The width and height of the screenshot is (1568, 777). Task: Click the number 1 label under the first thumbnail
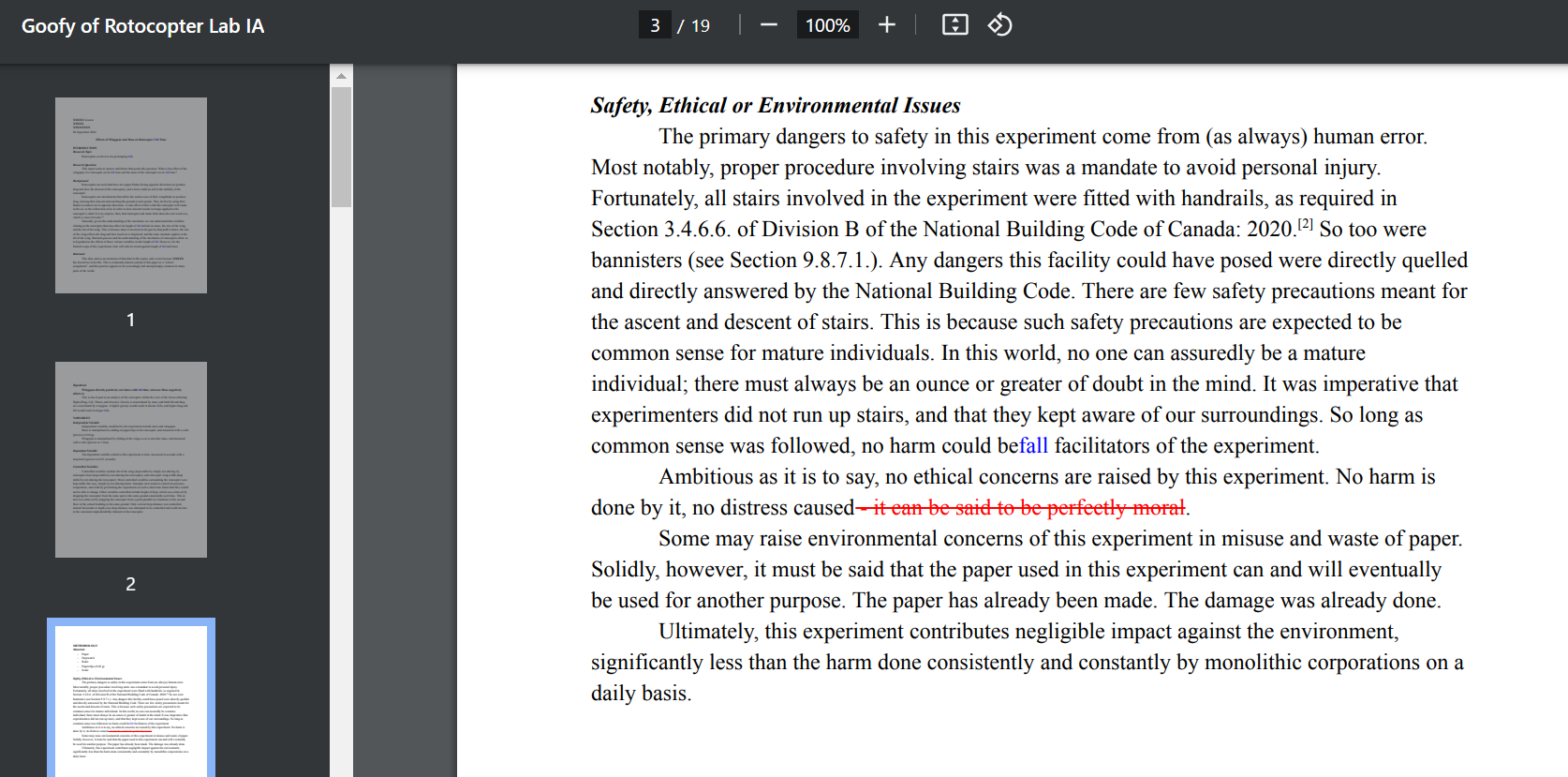coord(131,320)
